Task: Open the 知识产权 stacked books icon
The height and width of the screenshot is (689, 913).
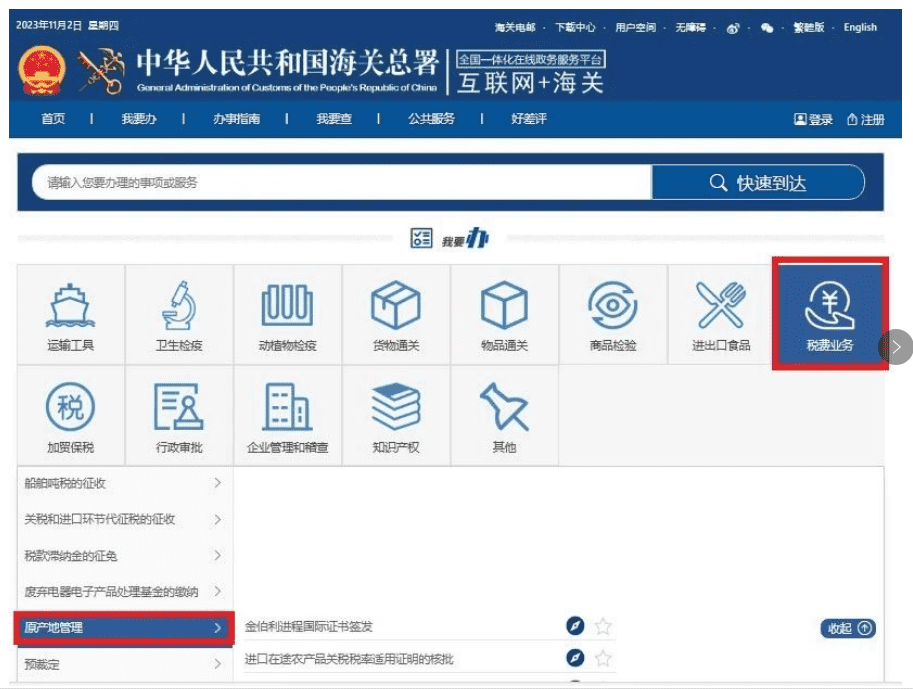Action: [x=396, y=416]
